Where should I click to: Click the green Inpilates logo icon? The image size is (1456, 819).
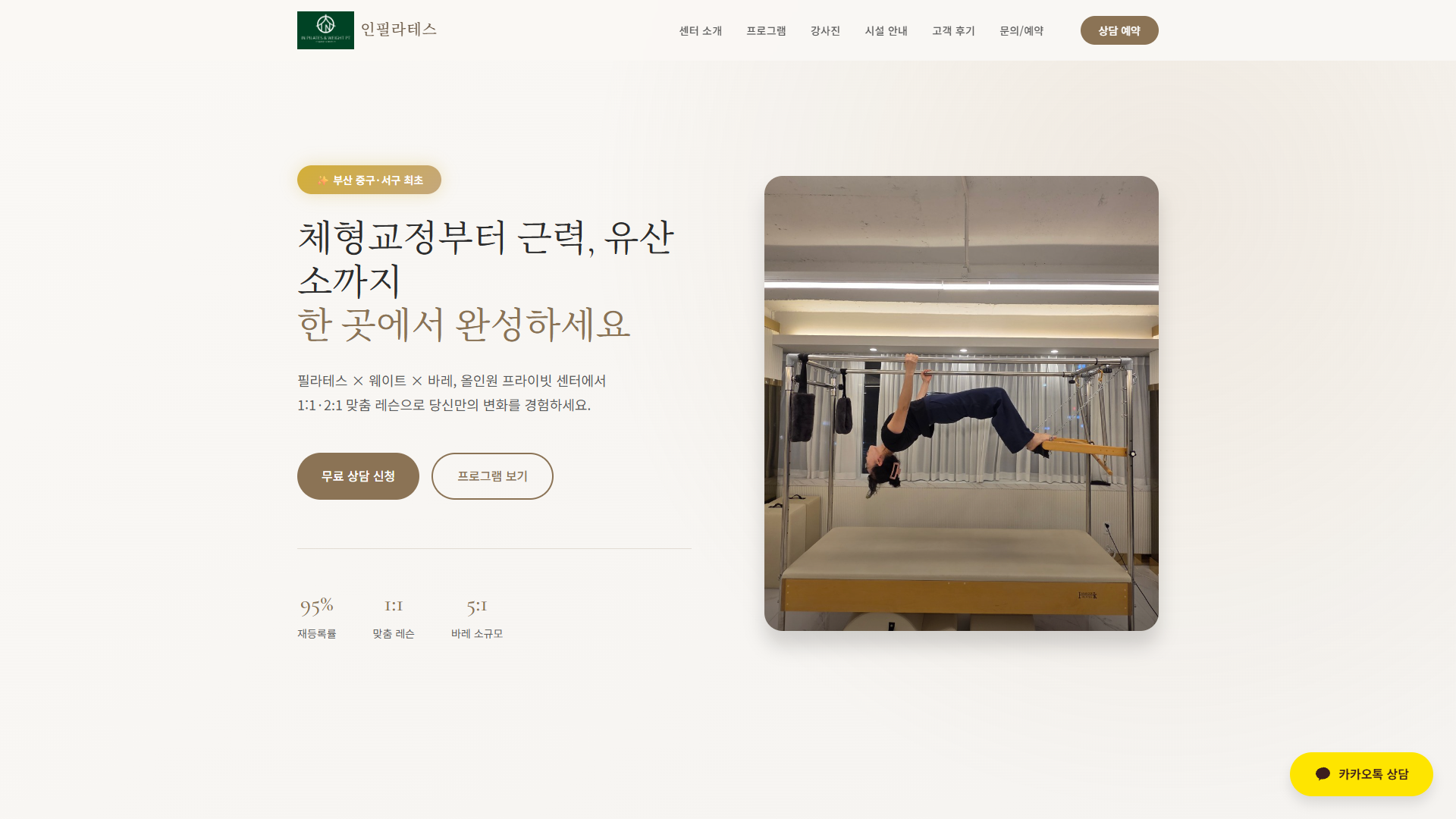325,30
